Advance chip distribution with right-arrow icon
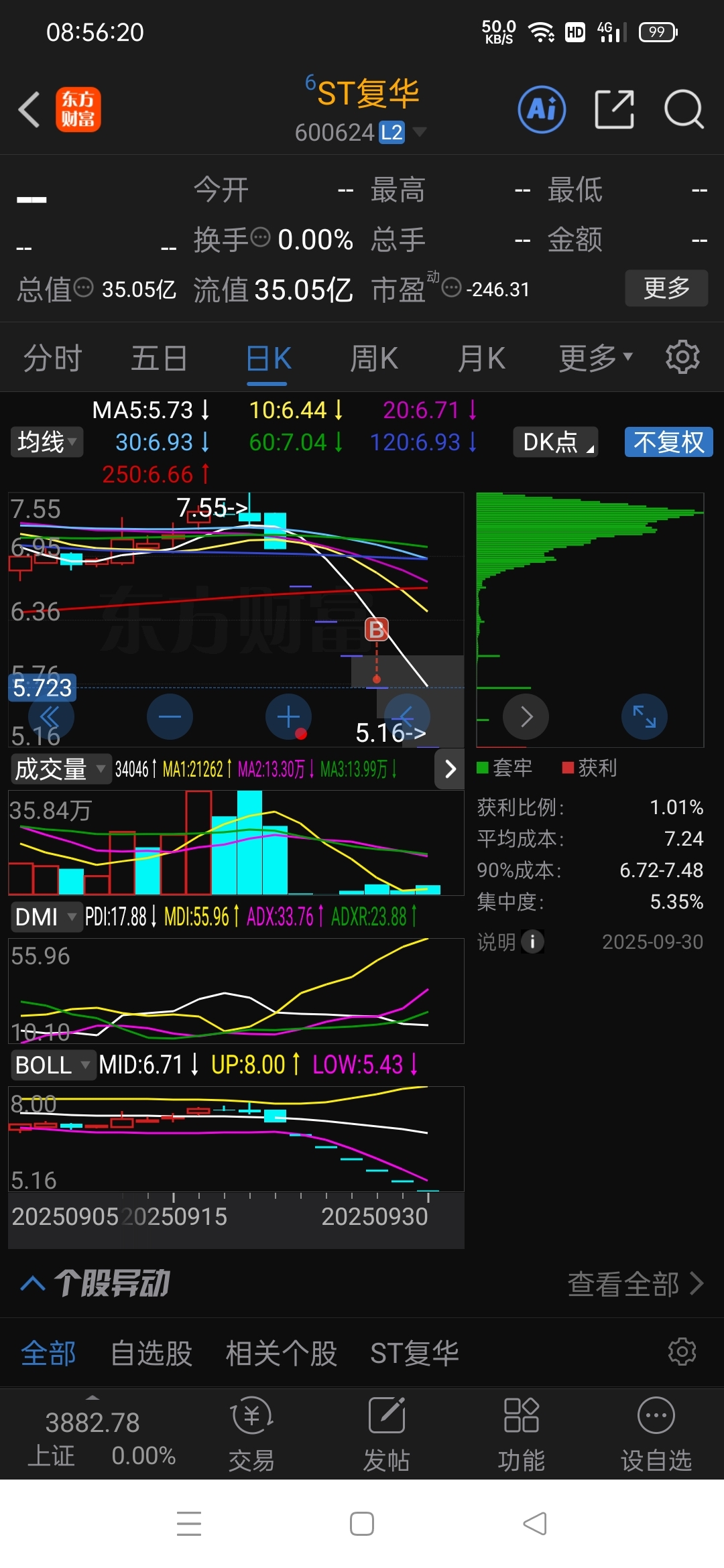The image size is (724, 1568). click(x=526, y=716)
